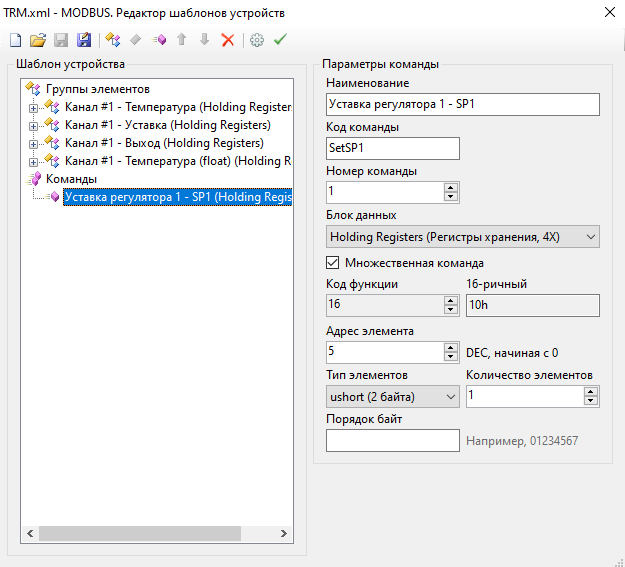Click the Add element diamond icon

(136, 40)
